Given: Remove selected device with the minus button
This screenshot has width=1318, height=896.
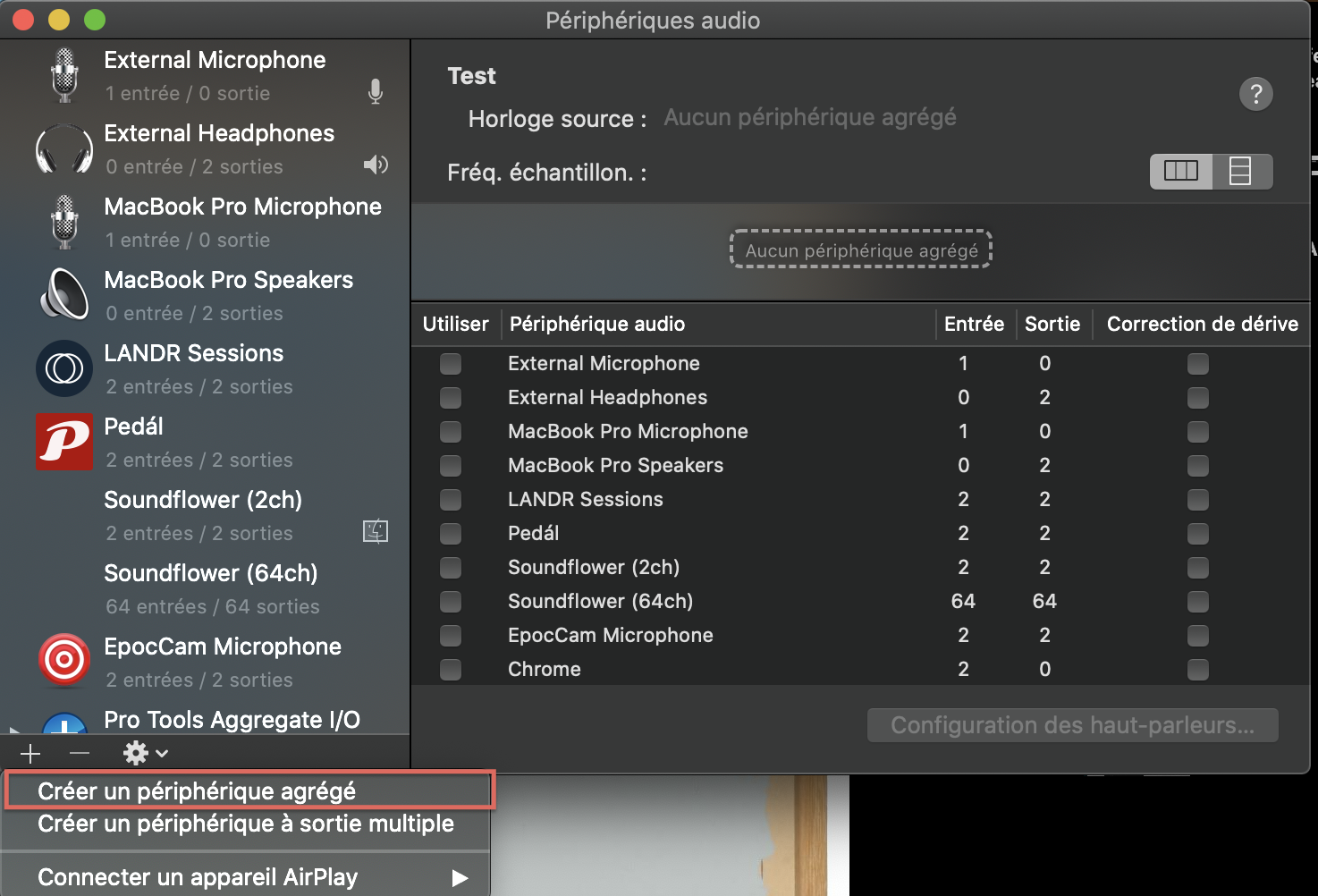Looking at the screenshot, I should tap(80, 754).
